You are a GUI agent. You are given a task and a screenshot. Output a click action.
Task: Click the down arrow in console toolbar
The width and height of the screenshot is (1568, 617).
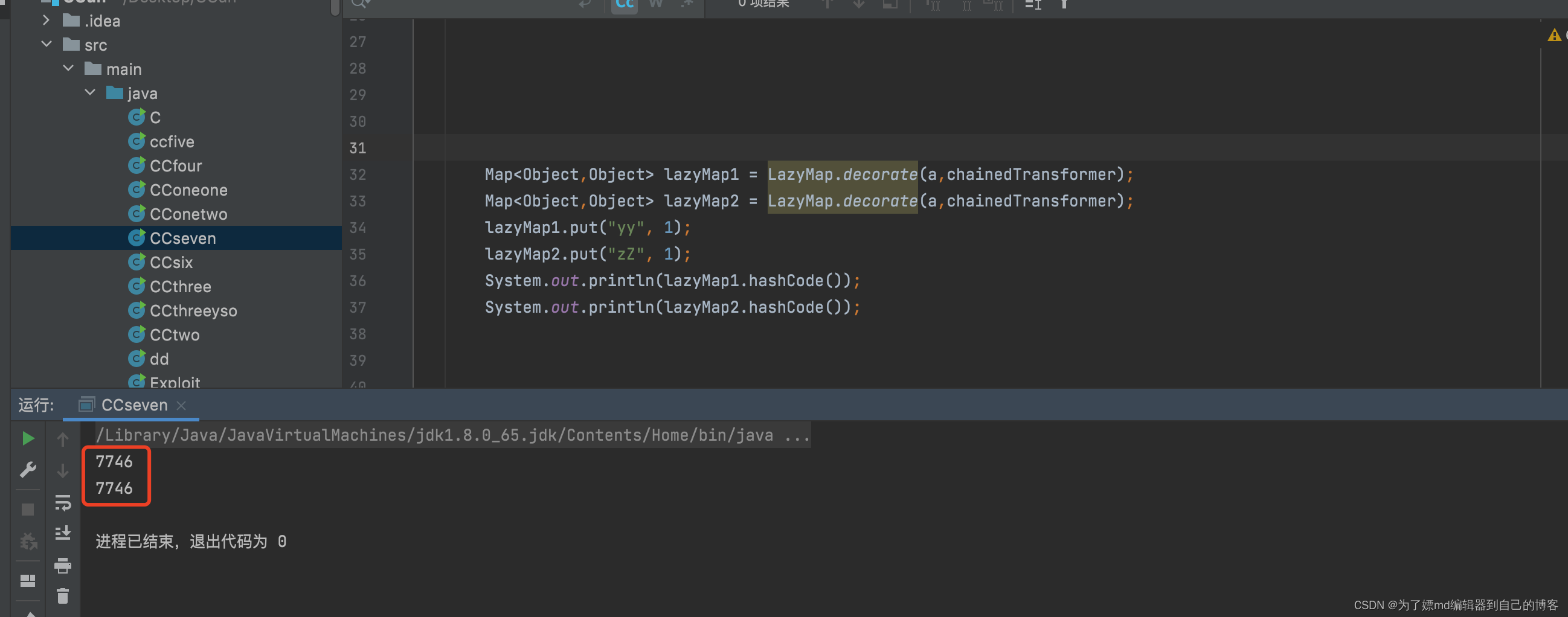pyautogui.click(x=63, y=470)
